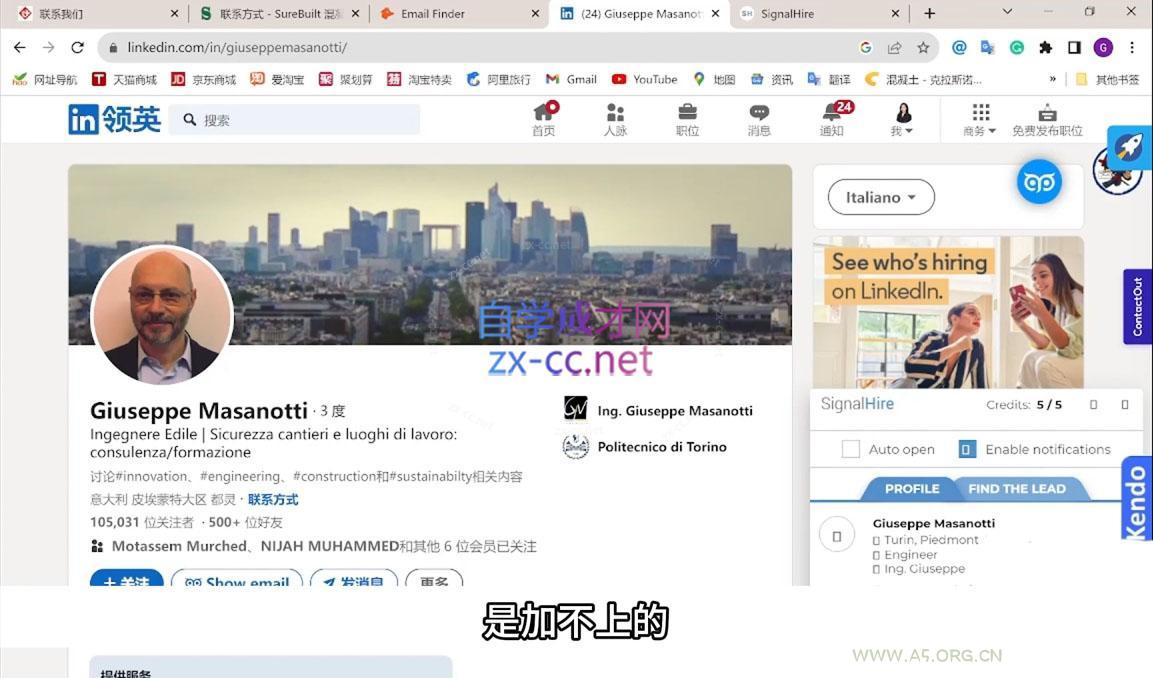Open the My Network (人脉) icon

pyautogui.click(x=615, y=113)
